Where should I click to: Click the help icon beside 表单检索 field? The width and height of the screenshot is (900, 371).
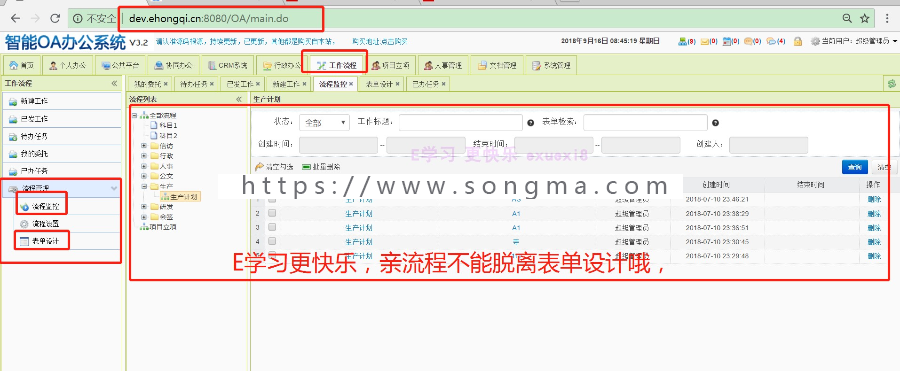715,122
